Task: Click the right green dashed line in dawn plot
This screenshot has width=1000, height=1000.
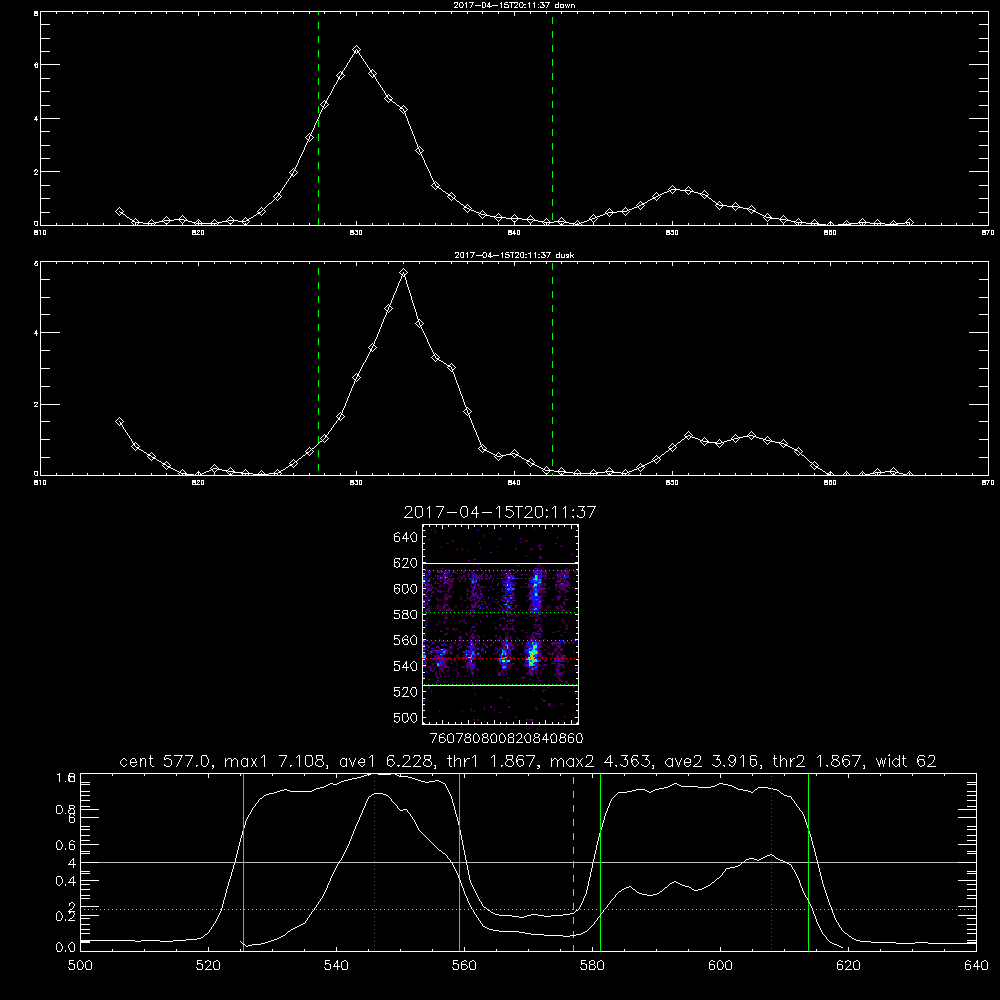Action: [552, 119]
